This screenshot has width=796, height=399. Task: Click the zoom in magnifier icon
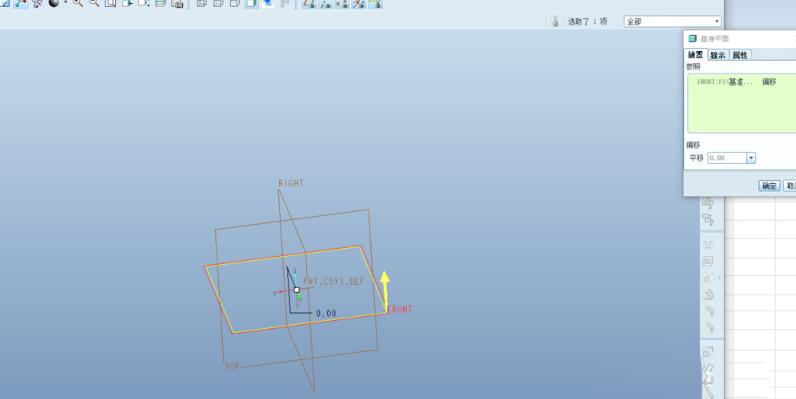(78, 3)
